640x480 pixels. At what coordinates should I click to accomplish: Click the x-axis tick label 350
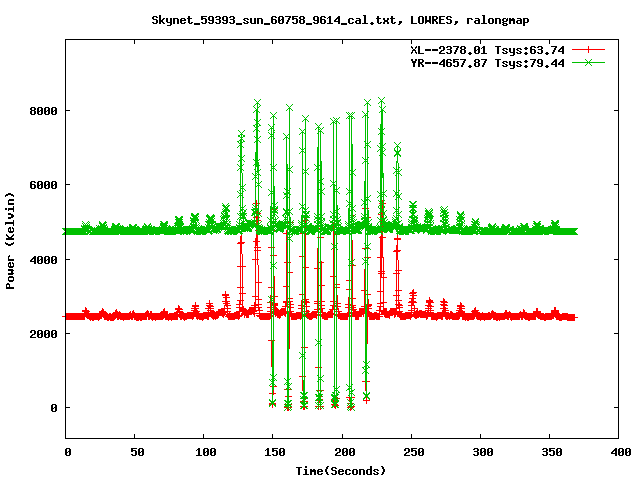click(552, 452)
